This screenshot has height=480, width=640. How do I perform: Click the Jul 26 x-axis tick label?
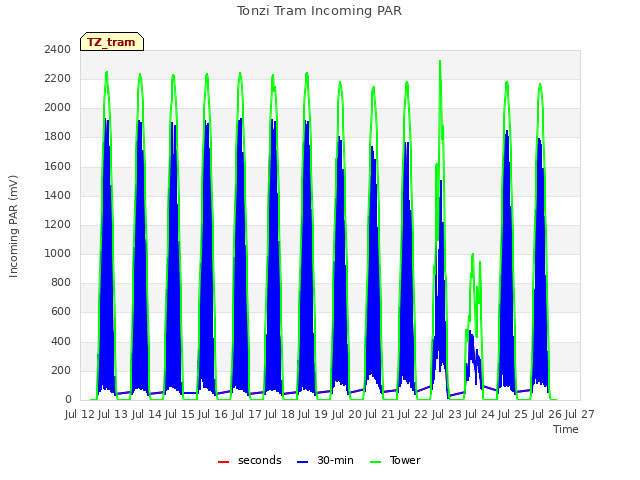click(547, 414)
